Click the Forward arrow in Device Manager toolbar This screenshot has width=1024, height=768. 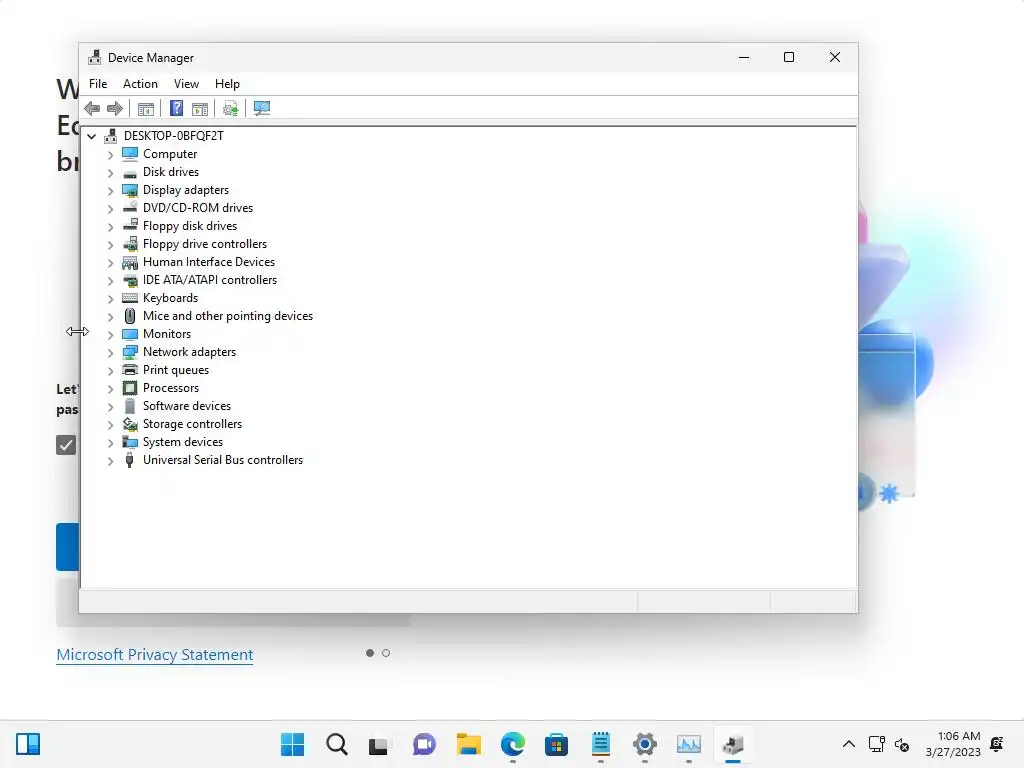pos(115,108)
